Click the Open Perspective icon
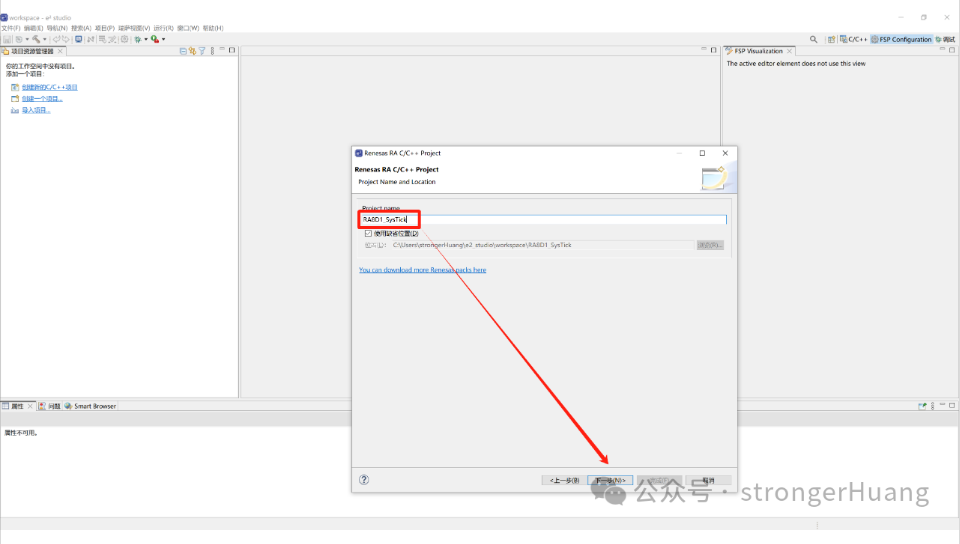The width and height of the screenshot is (960, 544). click(831, 39)
